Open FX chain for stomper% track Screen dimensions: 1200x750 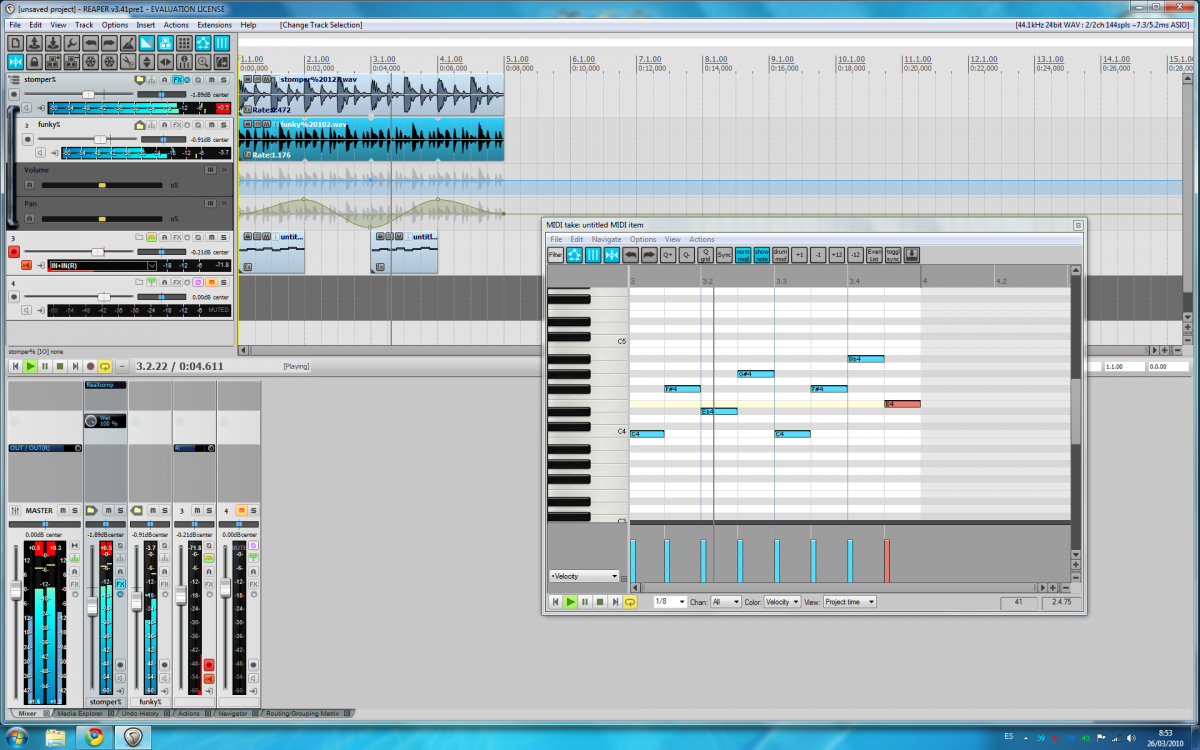[x=177, y=79]
